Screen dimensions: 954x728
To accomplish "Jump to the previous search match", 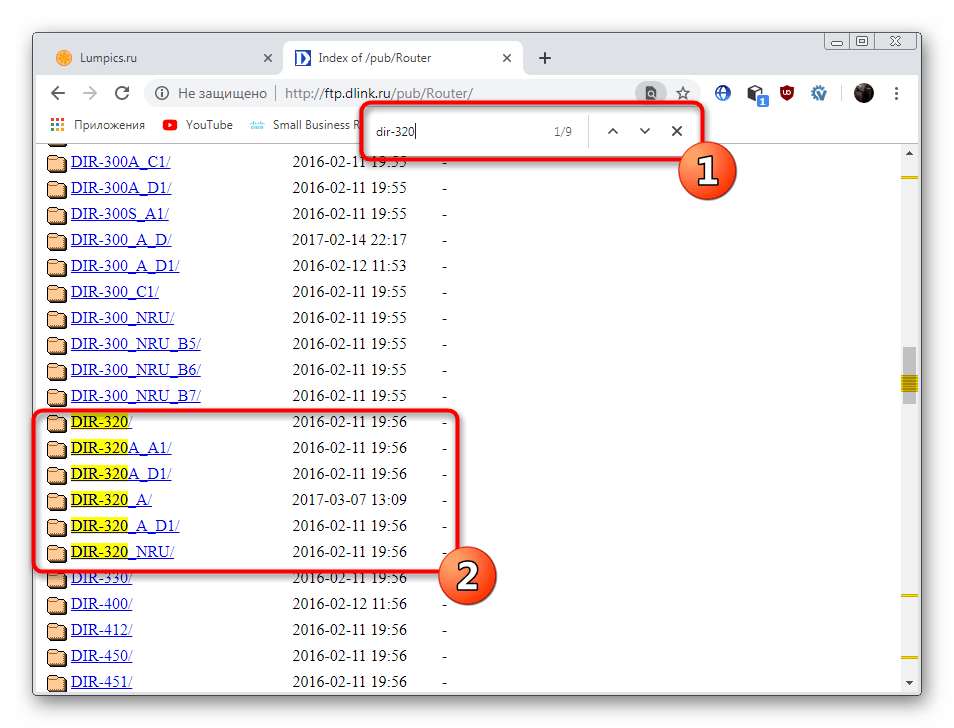I will pyautogui.click(x=613, y=131).
